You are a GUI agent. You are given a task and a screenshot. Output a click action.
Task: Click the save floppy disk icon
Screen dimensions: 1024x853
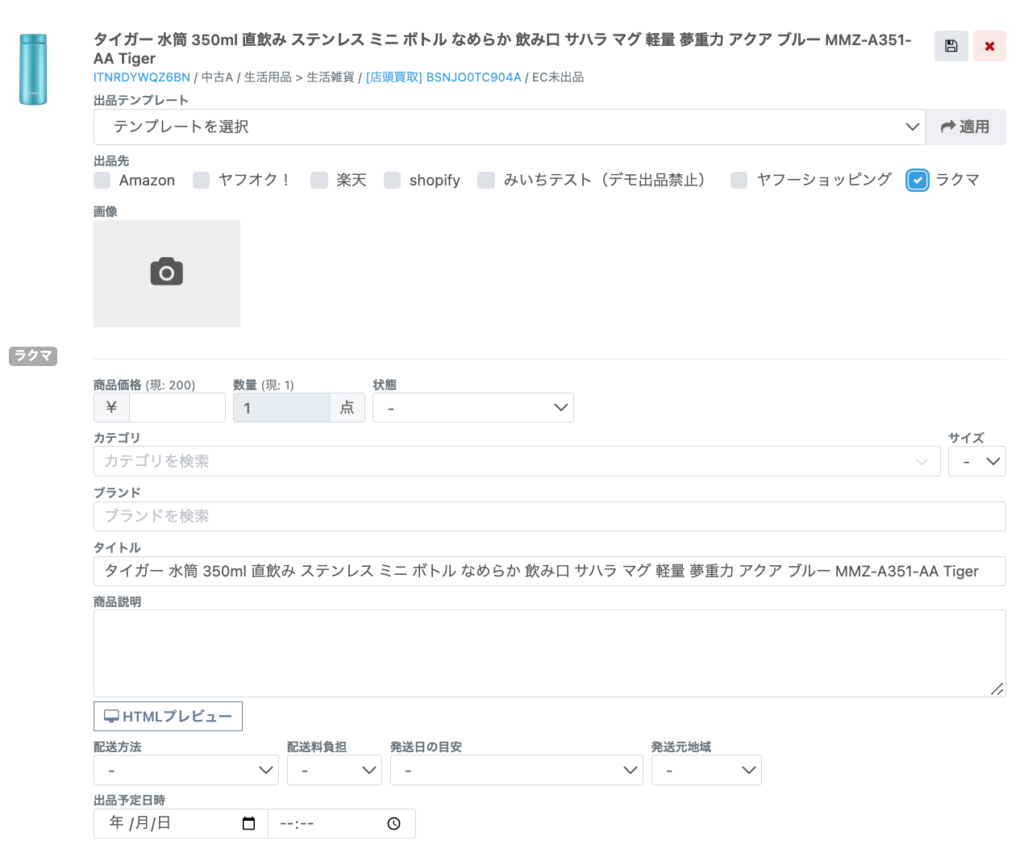click(951, 46)
